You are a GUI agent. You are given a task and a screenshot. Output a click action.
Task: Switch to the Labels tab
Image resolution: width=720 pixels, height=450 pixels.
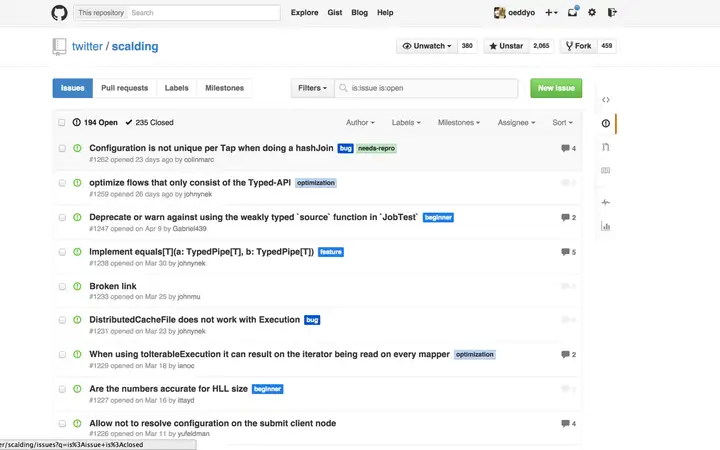coord(176,88)
